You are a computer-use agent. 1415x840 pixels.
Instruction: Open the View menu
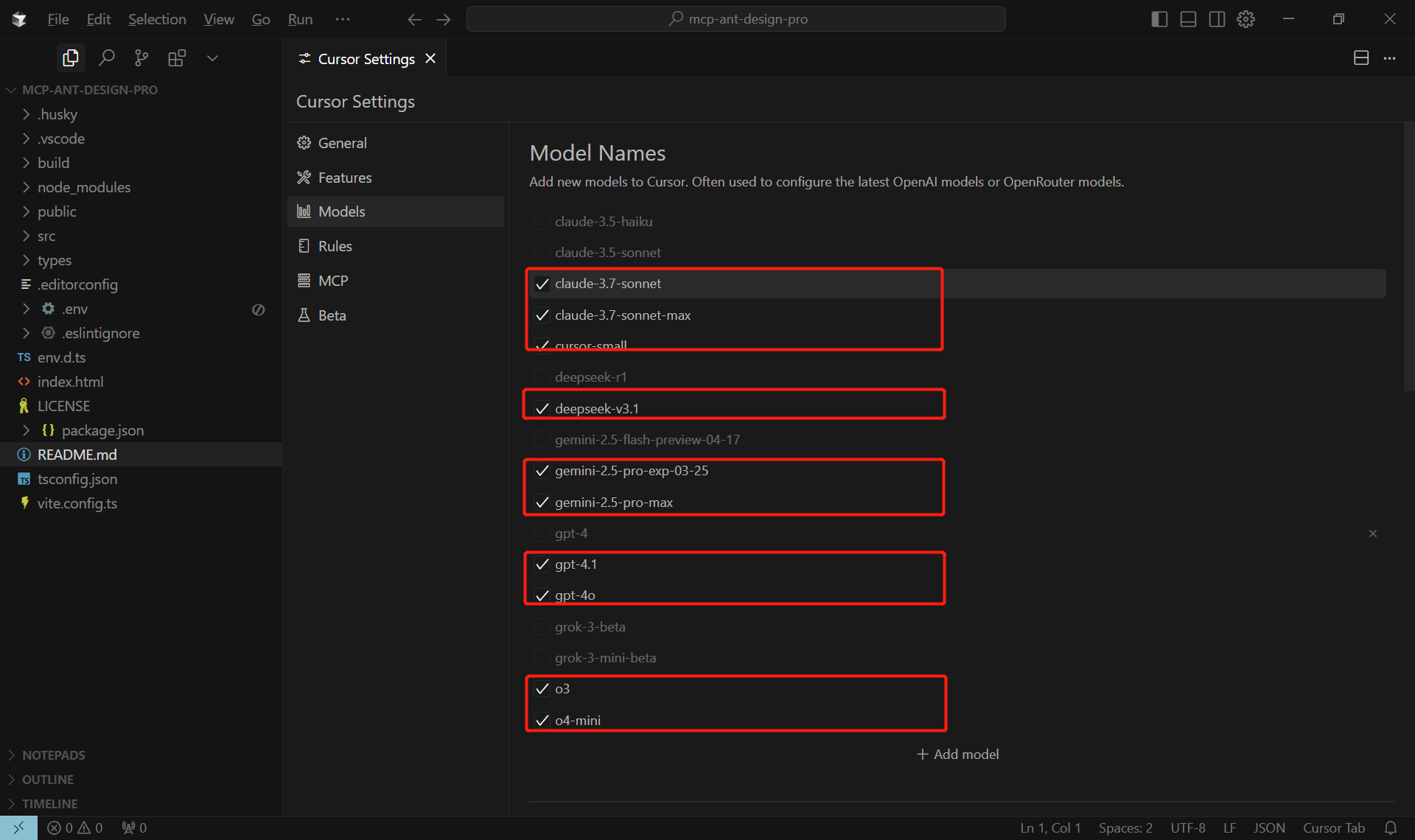pos(219,19)
